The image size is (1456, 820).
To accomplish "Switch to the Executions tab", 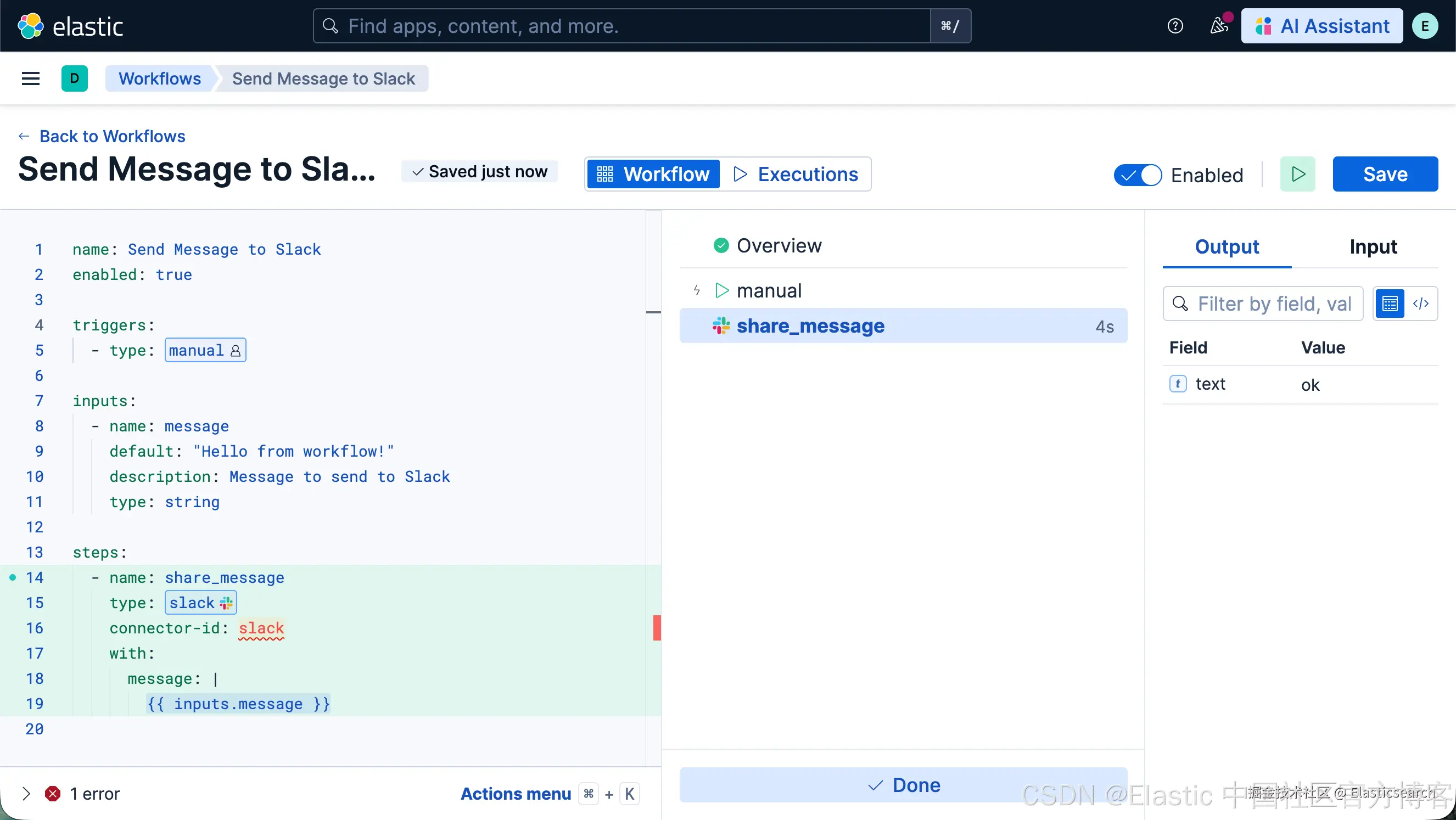I will pos(796,174).
